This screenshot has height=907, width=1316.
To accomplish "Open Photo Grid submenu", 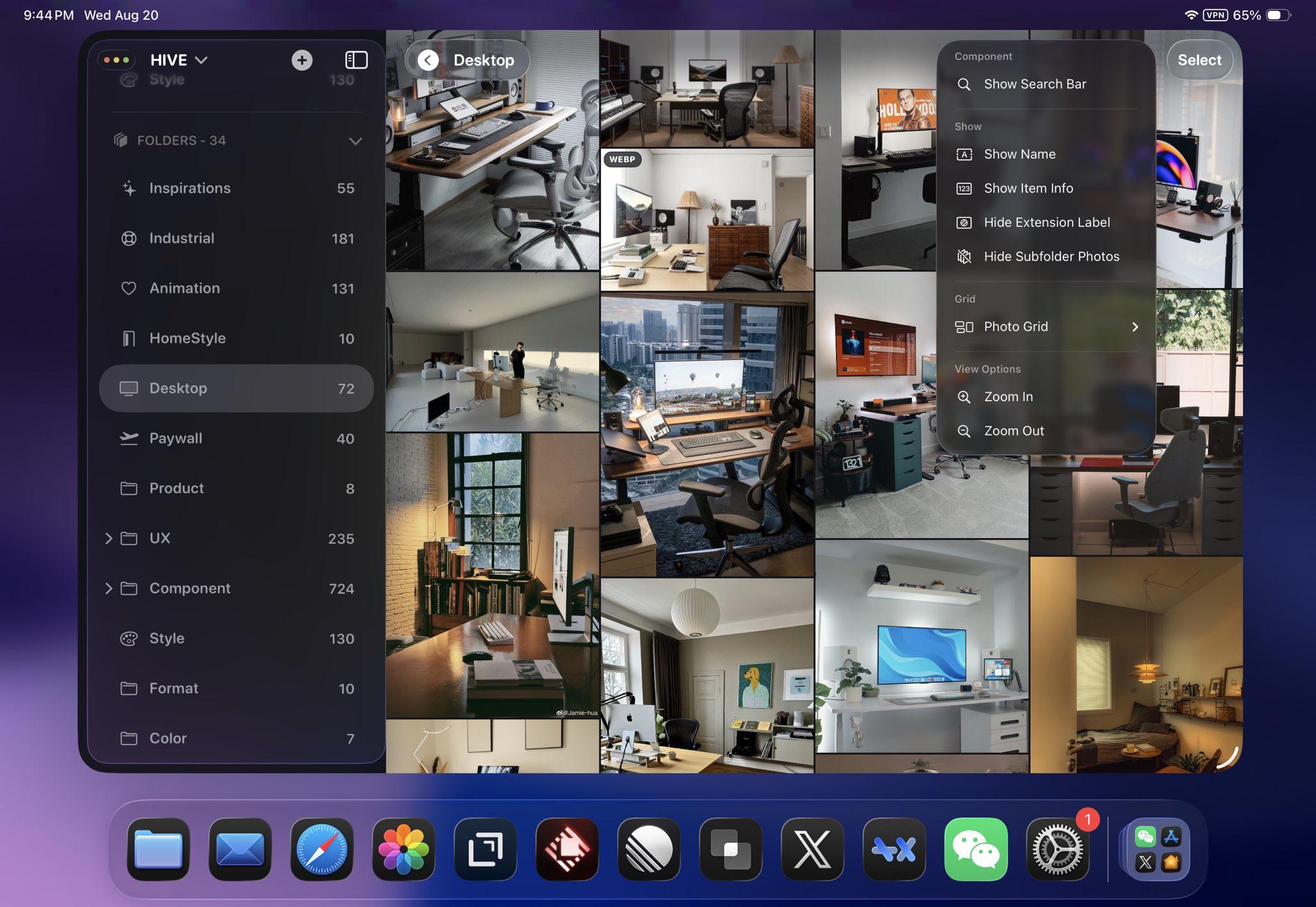I will click(1046, 327).
